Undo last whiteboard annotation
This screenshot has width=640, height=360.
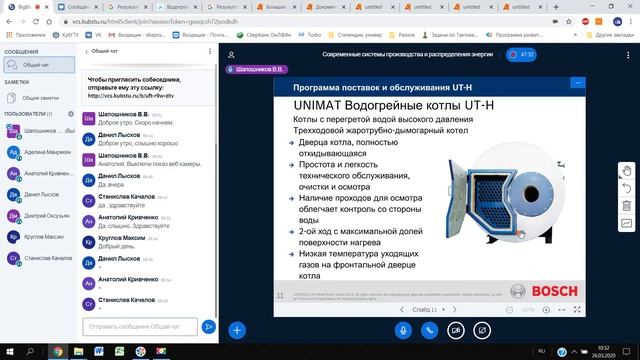coord(627,188)
